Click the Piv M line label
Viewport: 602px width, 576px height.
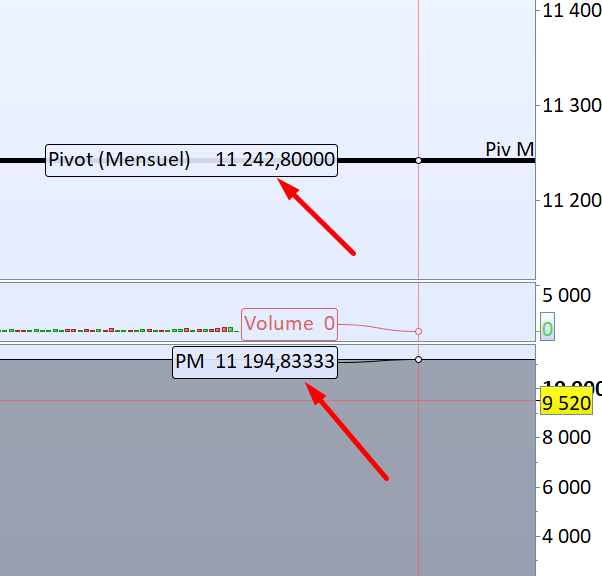pyautogui.click(x=510, y=149)
